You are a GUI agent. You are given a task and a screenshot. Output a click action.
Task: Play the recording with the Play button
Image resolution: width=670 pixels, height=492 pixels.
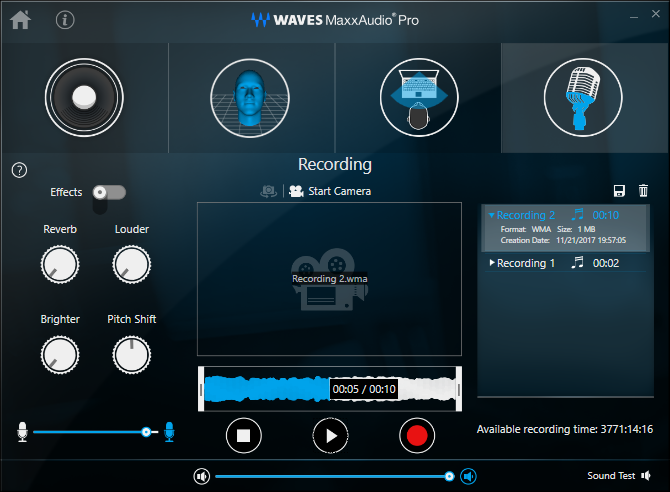tap(330, 436)
